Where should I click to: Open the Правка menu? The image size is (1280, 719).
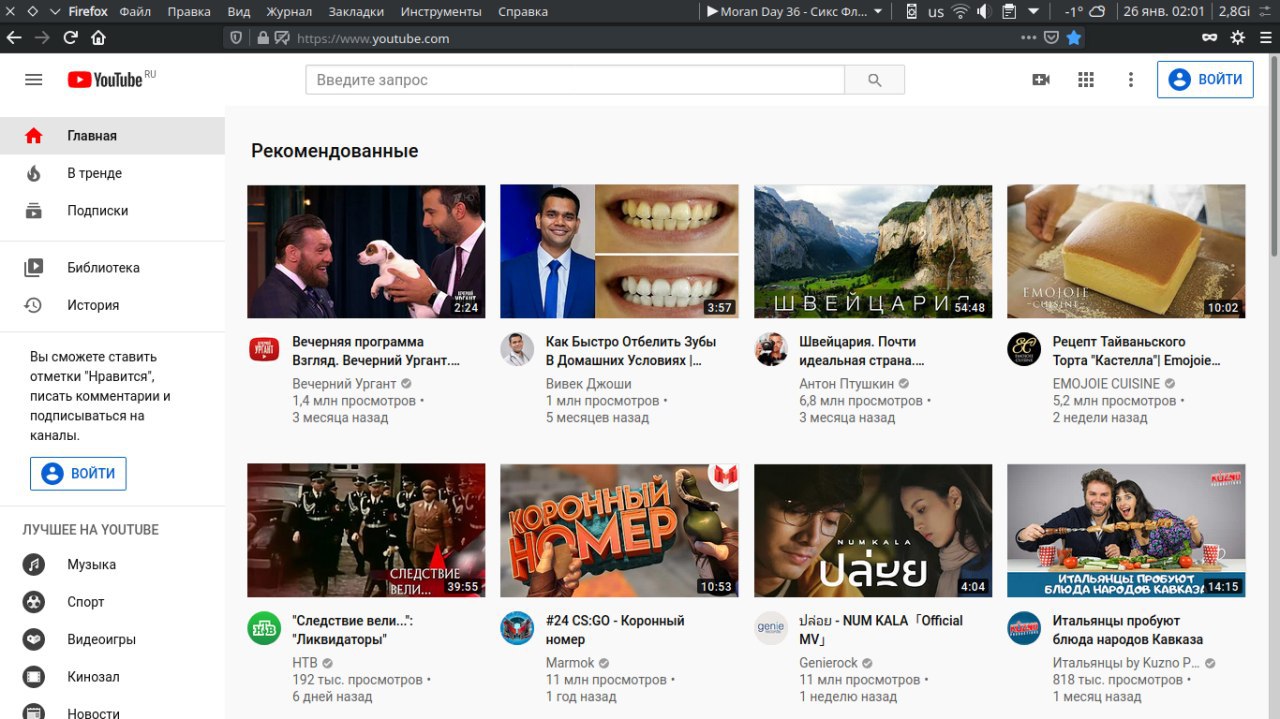tap(189, 12)
